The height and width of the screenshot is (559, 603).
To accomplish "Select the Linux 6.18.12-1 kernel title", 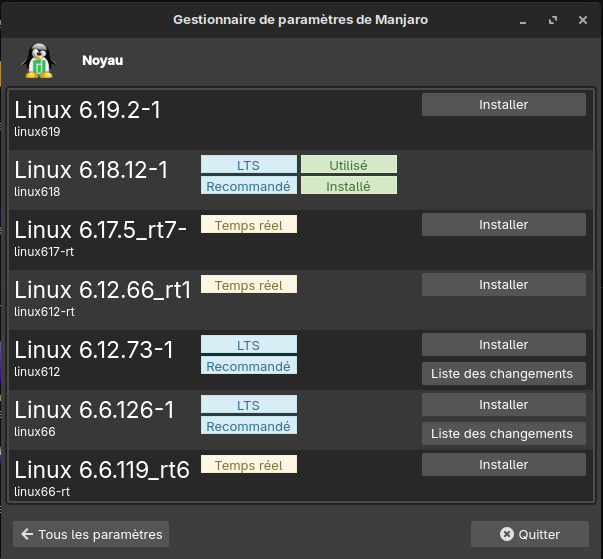I will click(91, 169).
